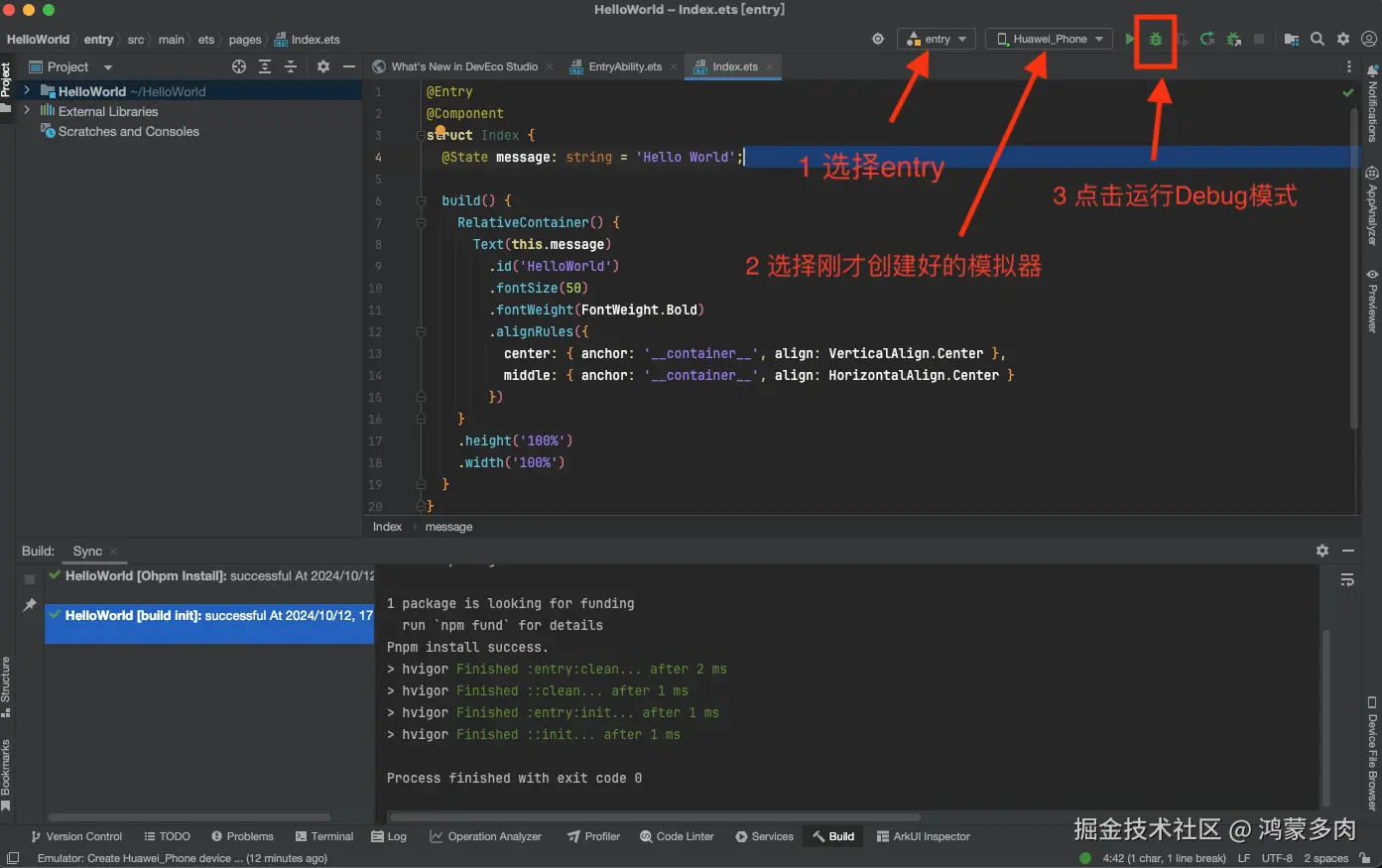Click the Search Everywhere magnifier icon
1382x868 pixels.
click(1318, 39)
